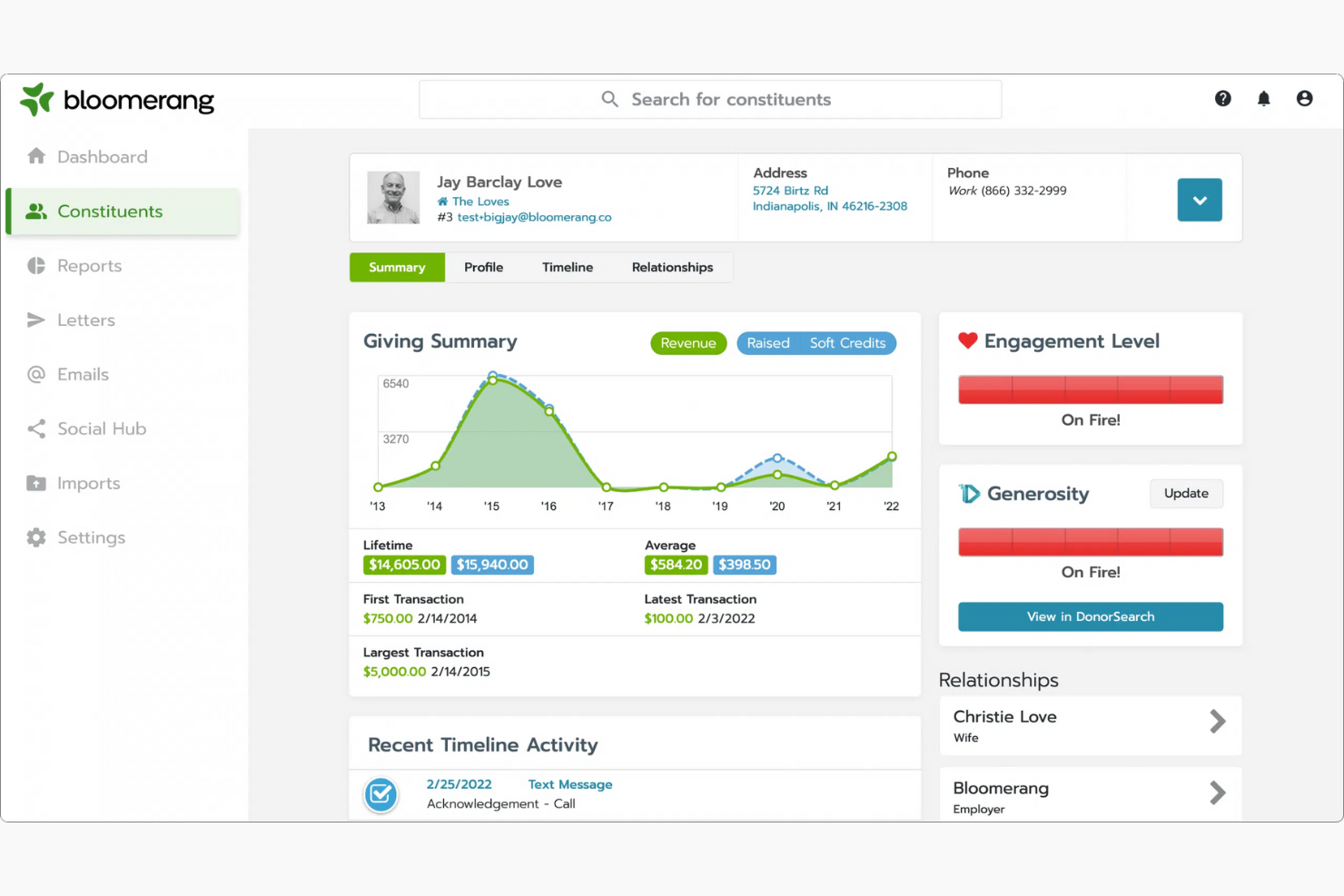Click Jay Barclay Love's profile photo
The width and height of the screenshot is (1344, 896).
393,197
